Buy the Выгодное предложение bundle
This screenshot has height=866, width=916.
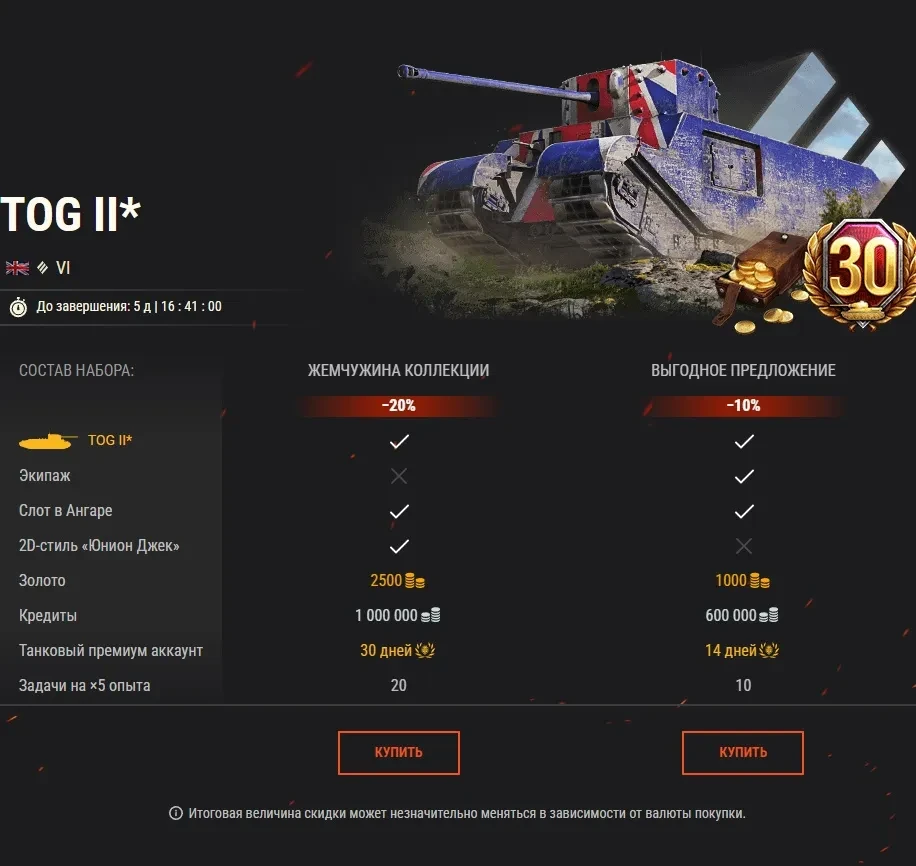743,753
